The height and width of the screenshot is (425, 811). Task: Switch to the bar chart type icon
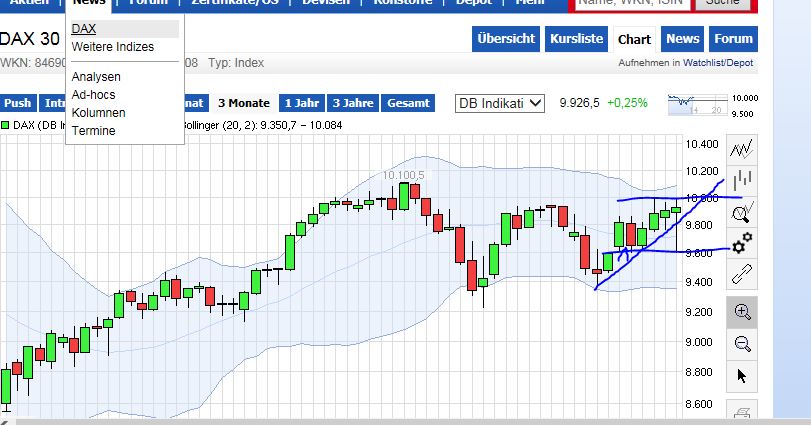pyautogui.click(x=742, y=181)
